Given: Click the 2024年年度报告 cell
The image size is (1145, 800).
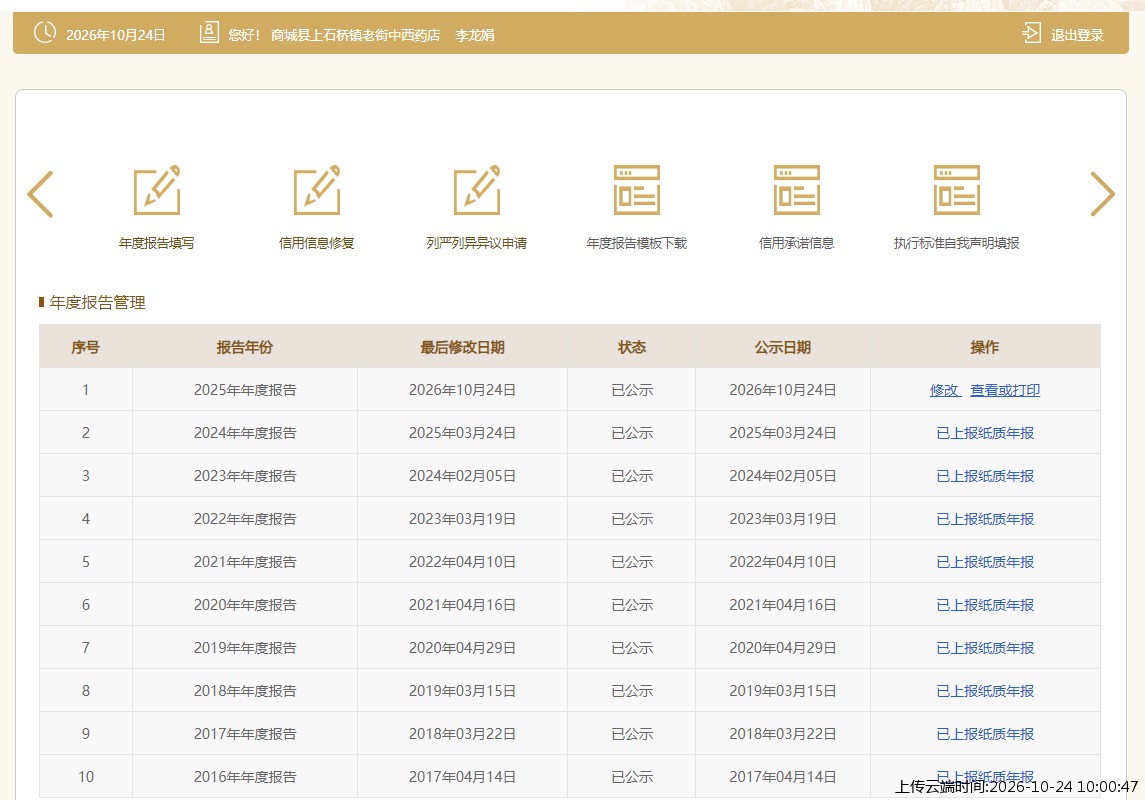Looking at the screenshot, I should tap(245, 434).
